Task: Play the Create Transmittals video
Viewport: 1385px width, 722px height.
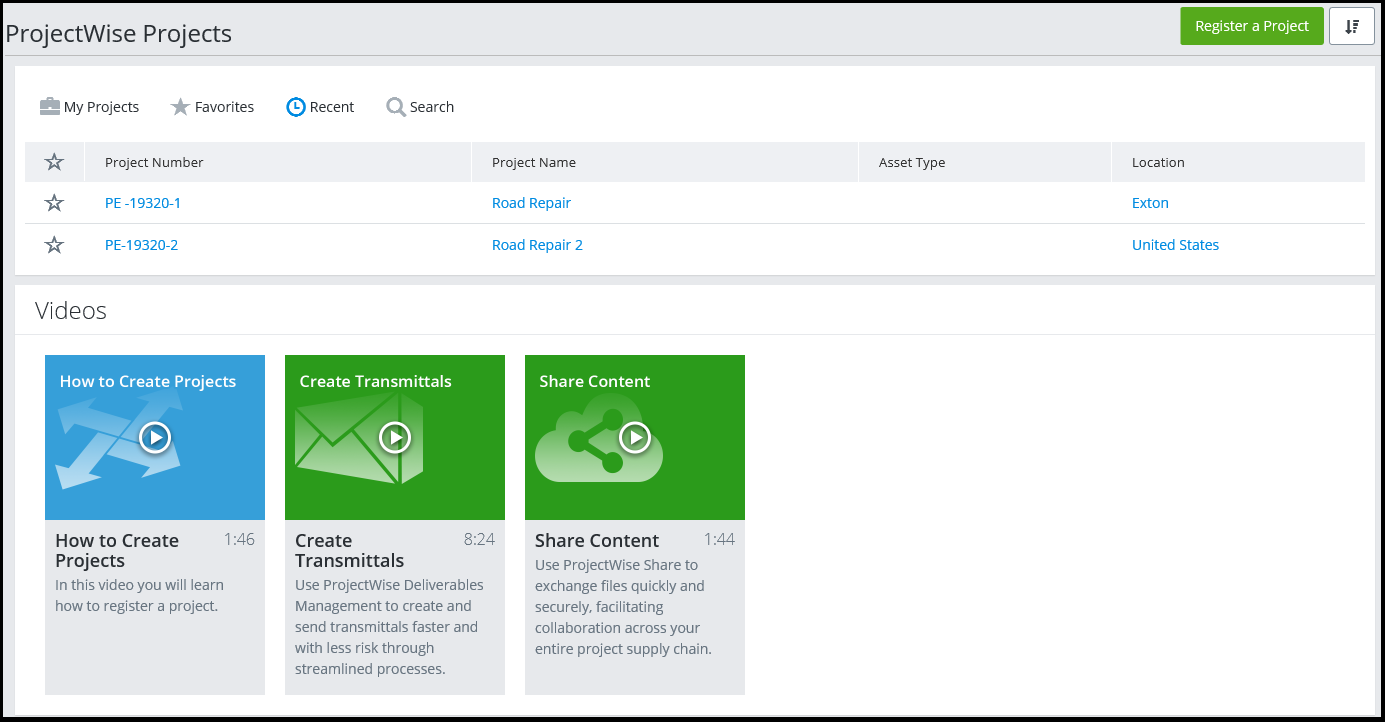Action: 395,437
